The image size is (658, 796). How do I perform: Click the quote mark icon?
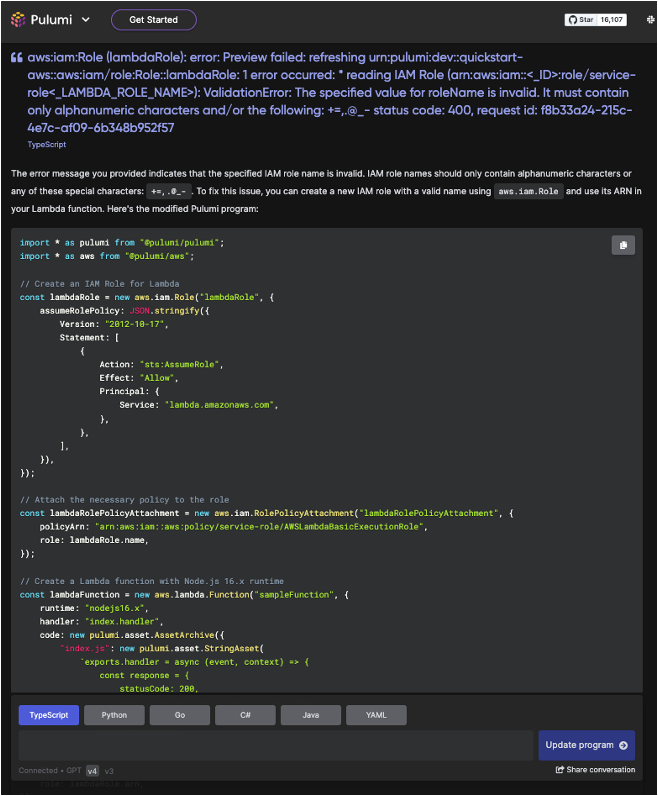[17, 57]
